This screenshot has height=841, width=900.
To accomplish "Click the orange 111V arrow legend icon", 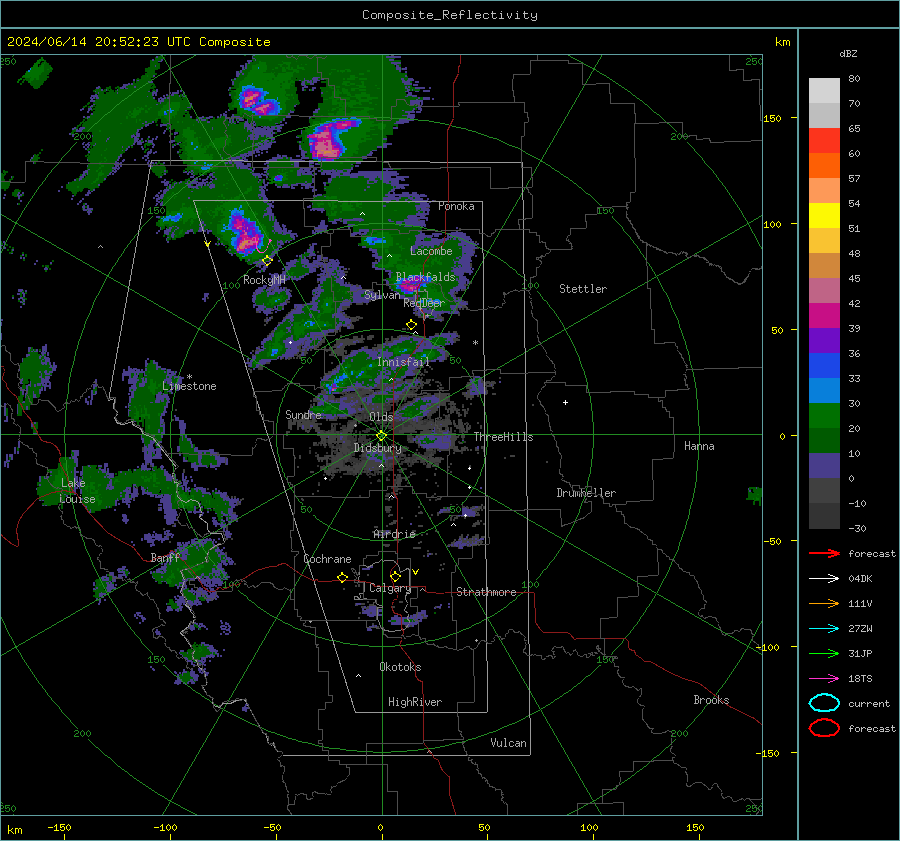I will pyautogui.click(x=824, y=603).
